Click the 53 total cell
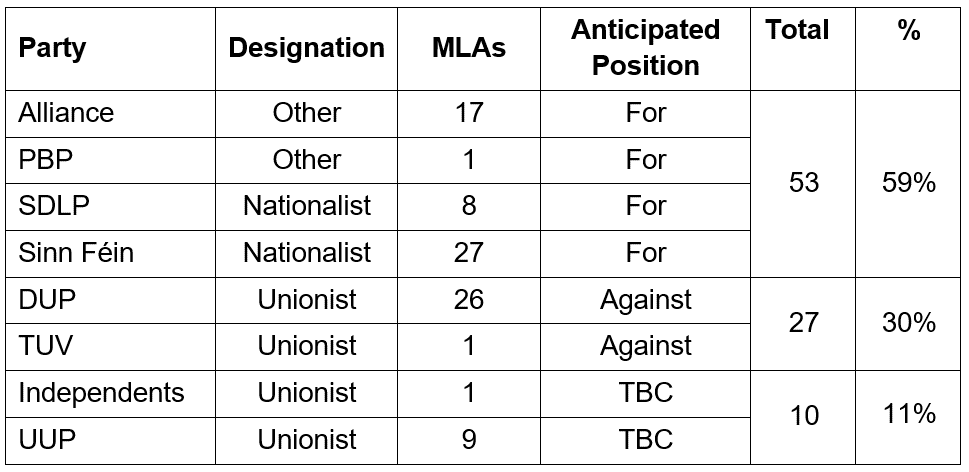 (x=803, y=183)
